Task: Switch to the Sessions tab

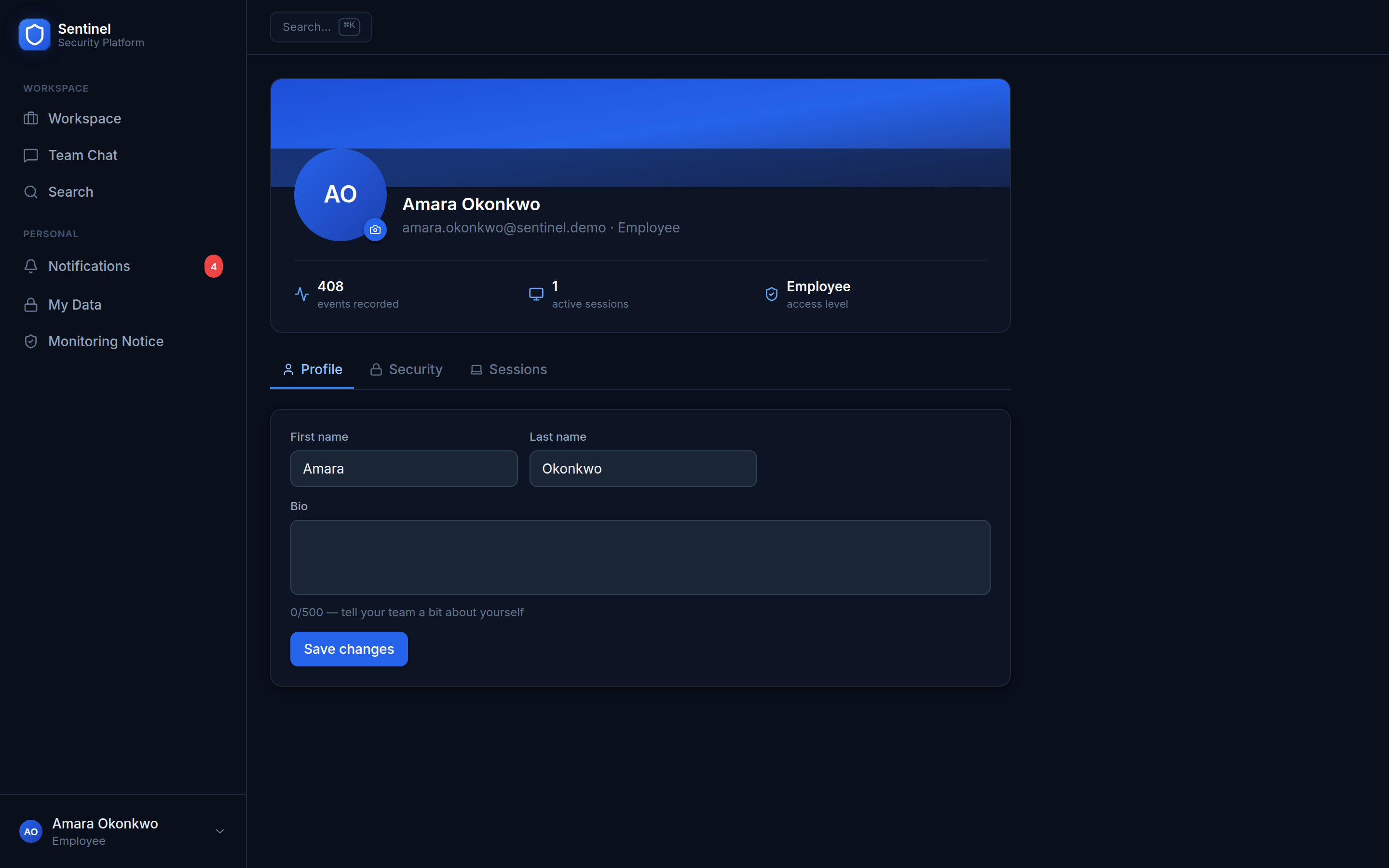Action: coord(508,370)
